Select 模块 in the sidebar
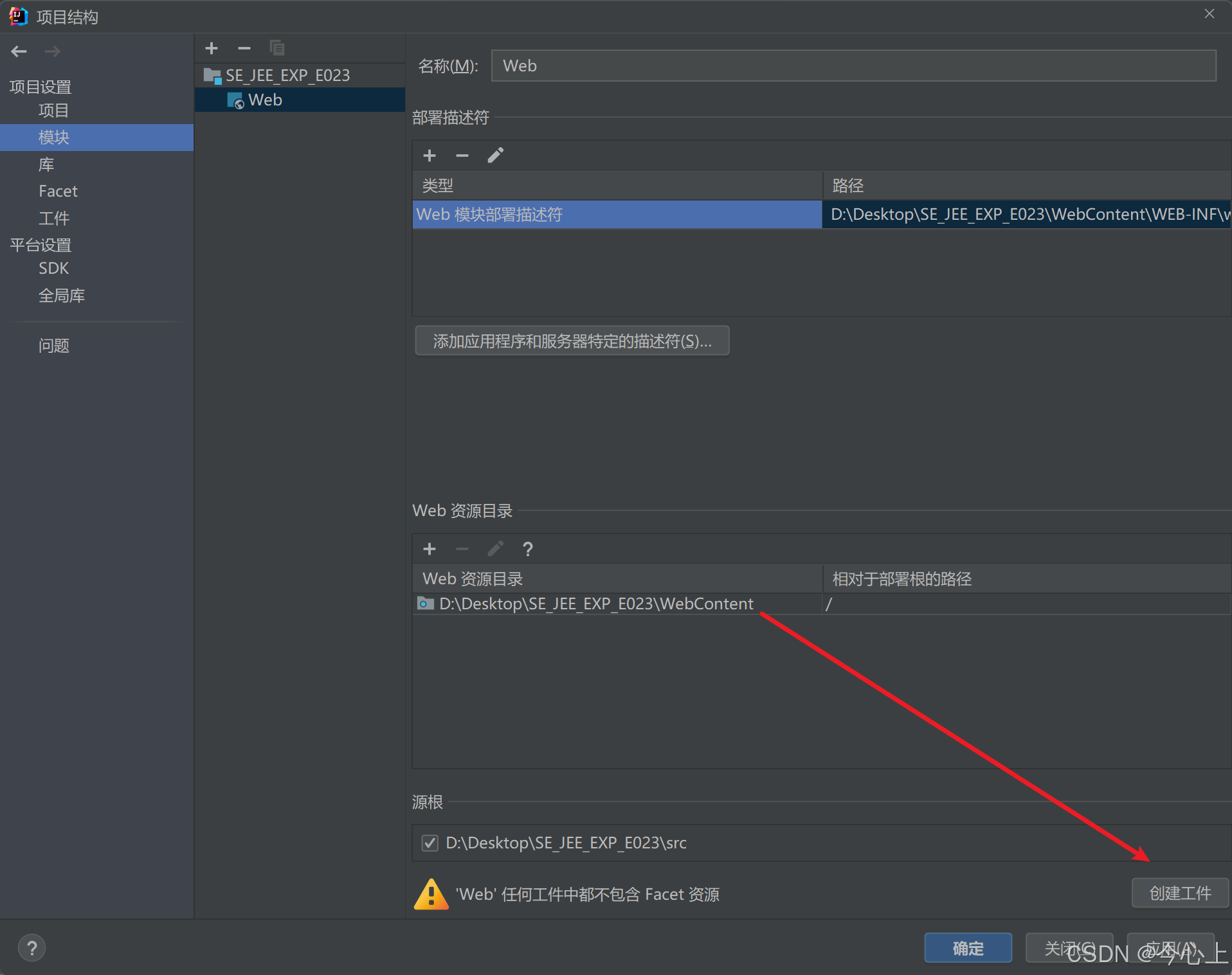Image resolution: width=1232 pixels, height=975 pixels. point(97,138)
